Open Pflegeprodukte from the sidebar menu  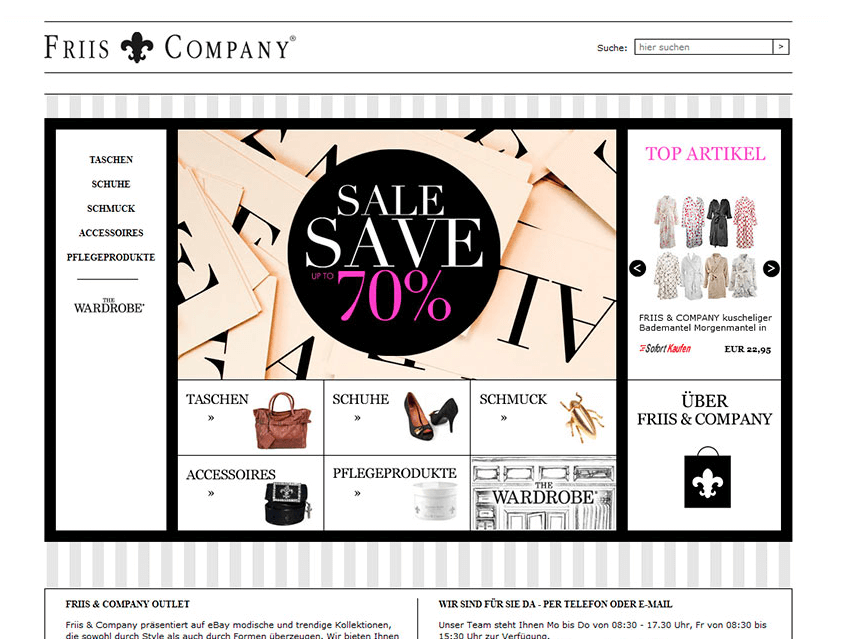click(111, 257)
